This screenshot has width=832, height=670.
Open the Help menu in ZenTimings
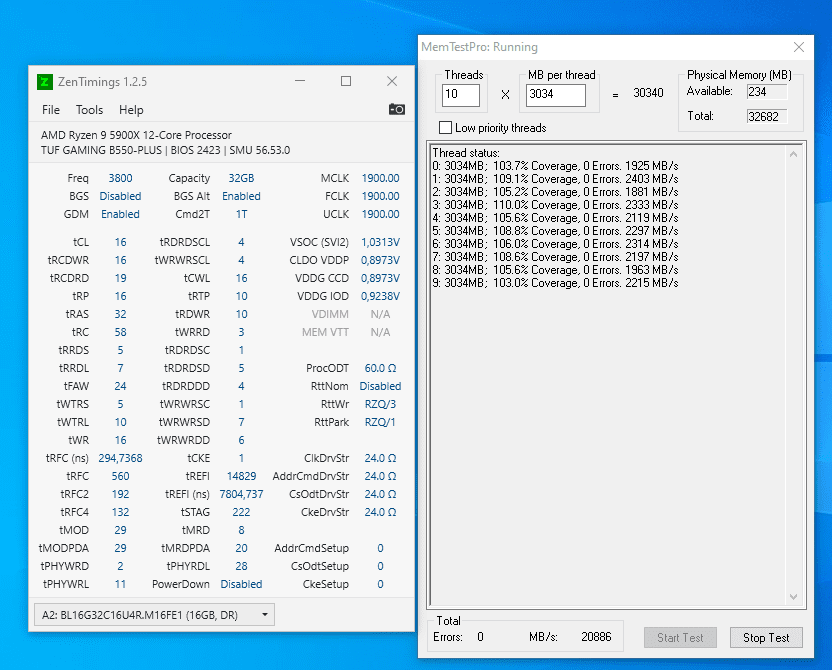[x=131, y=110]
